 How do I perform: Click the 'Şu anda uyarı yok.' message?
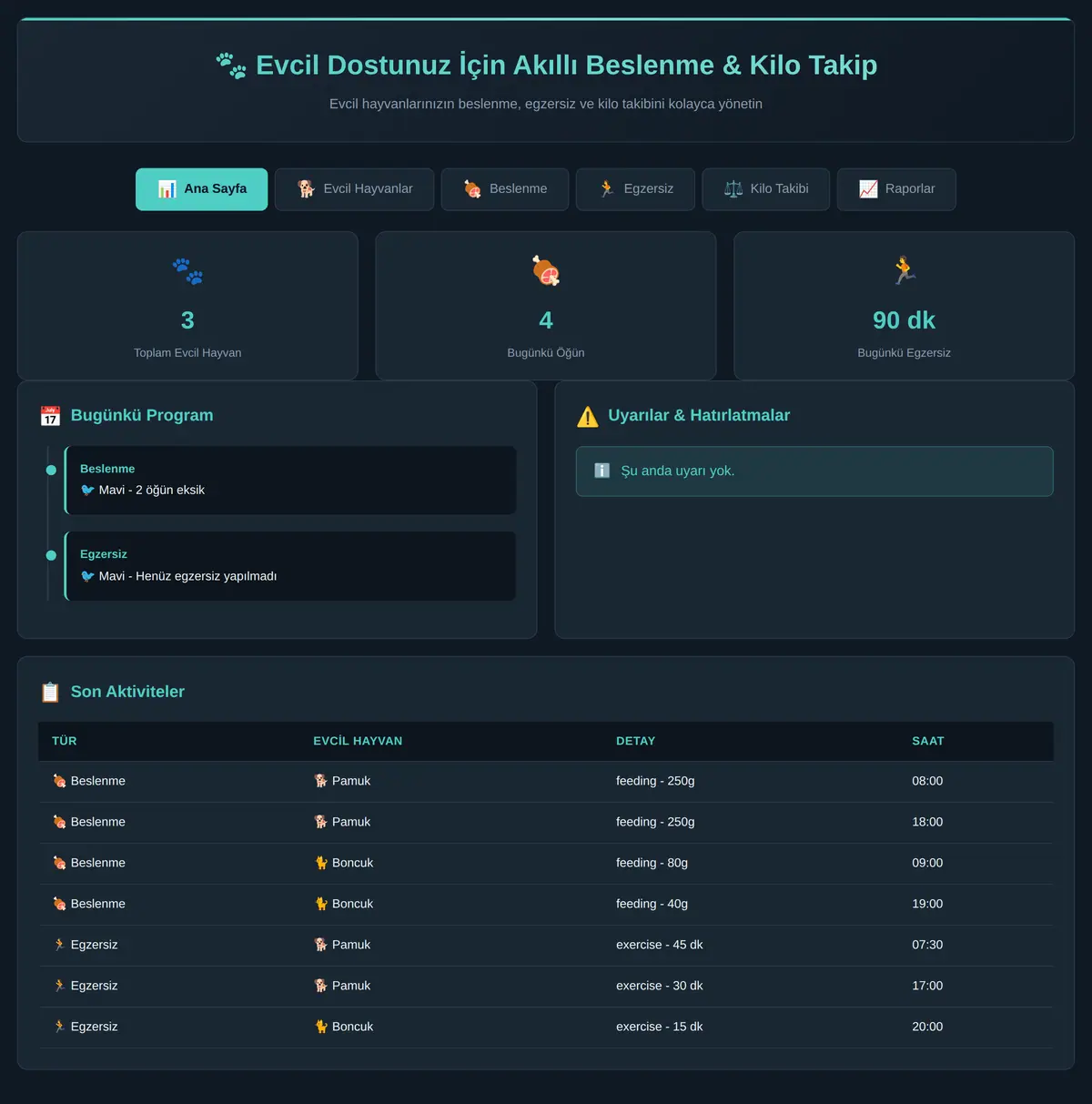tap(677, 471)
